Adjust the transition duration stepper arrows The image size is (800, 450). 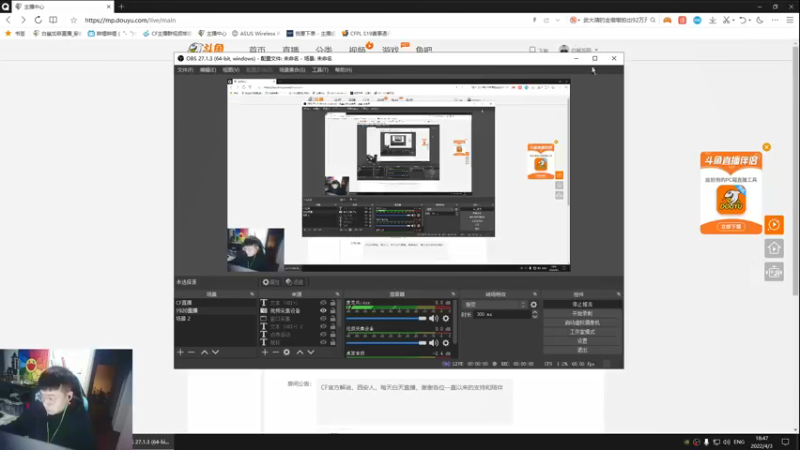click(x=535, y=314)
